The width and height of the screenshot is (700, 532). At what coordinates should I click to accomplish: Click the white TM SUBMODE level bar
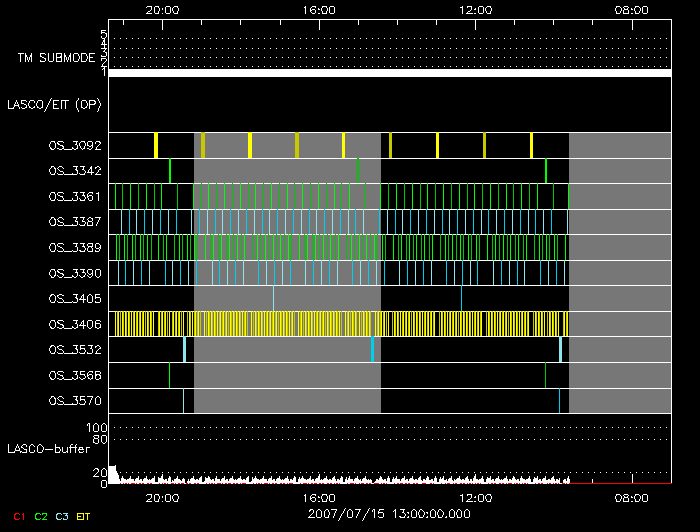pyautogui.click(x=389, y=73)
